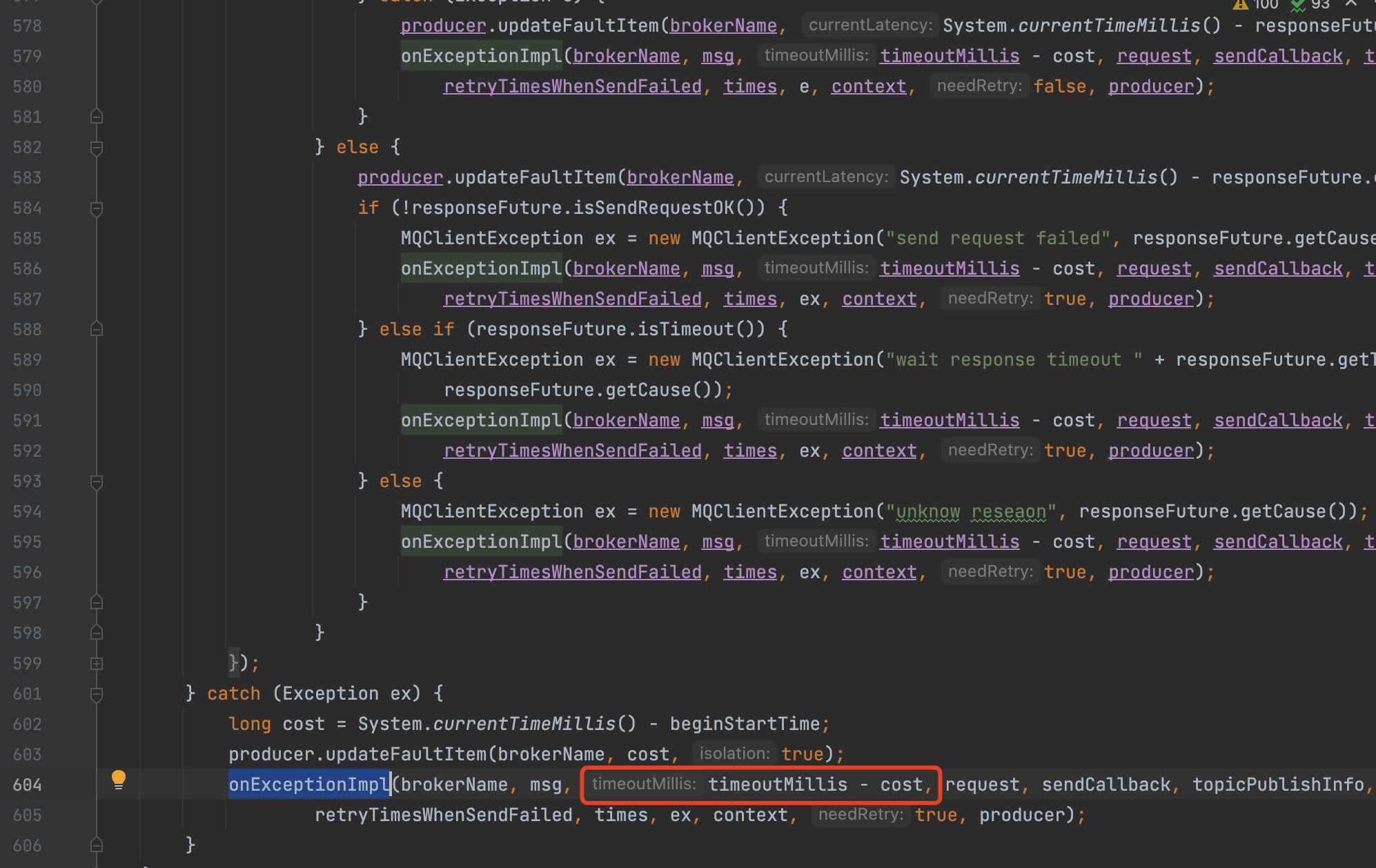The width and height of the screenshot is (1376, 868).
Task: Click onExceptionImpl call on line 586
Action: (482, 268)
